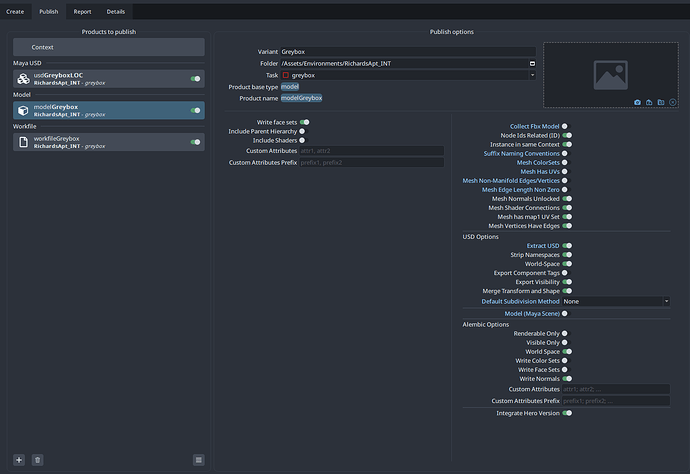This screenshot has width=690, height=474.
Task: Toggle Mesh Vertices Have Edges
Action: coord(567,226)
